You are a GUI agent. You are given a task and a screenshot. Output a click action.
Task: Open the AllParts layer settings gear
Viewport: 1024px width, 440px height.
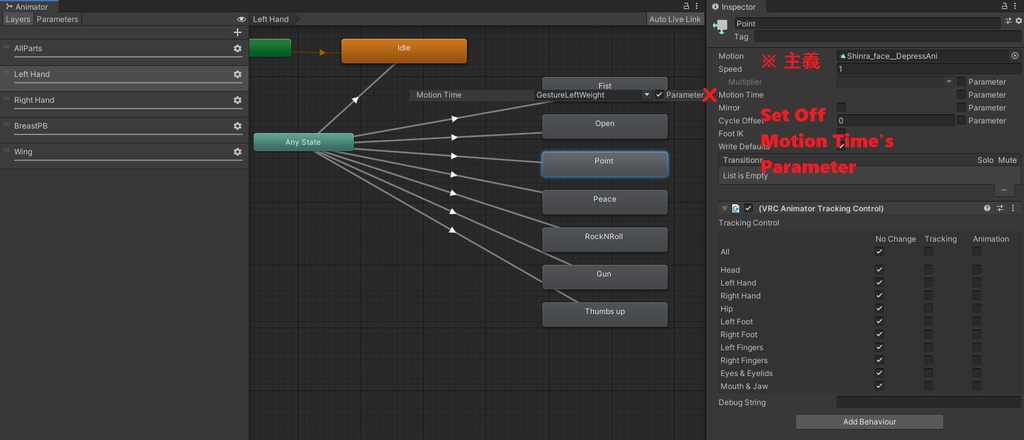pos(237,48)
